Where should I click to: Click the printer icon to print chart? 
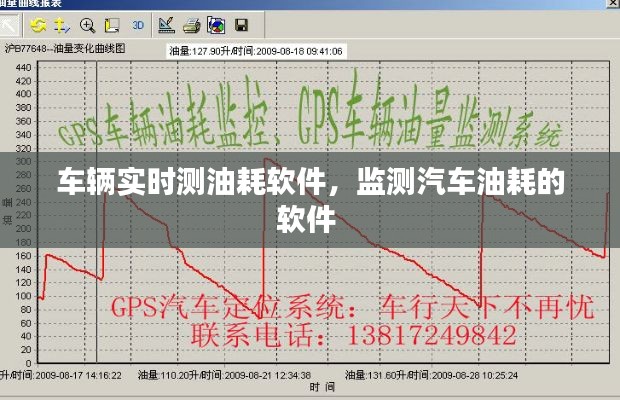point(192,26)
